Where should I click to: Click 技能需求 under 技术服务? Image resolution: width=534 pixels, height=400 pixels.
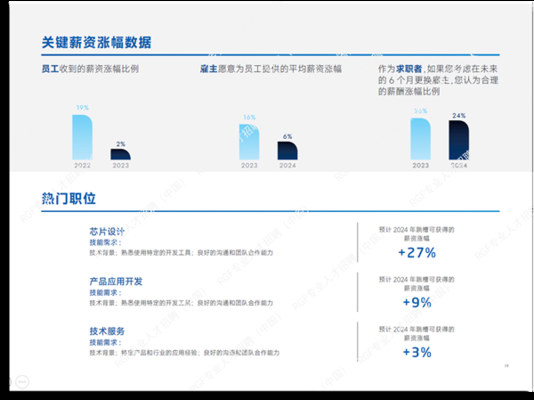(x=105, y=342)
